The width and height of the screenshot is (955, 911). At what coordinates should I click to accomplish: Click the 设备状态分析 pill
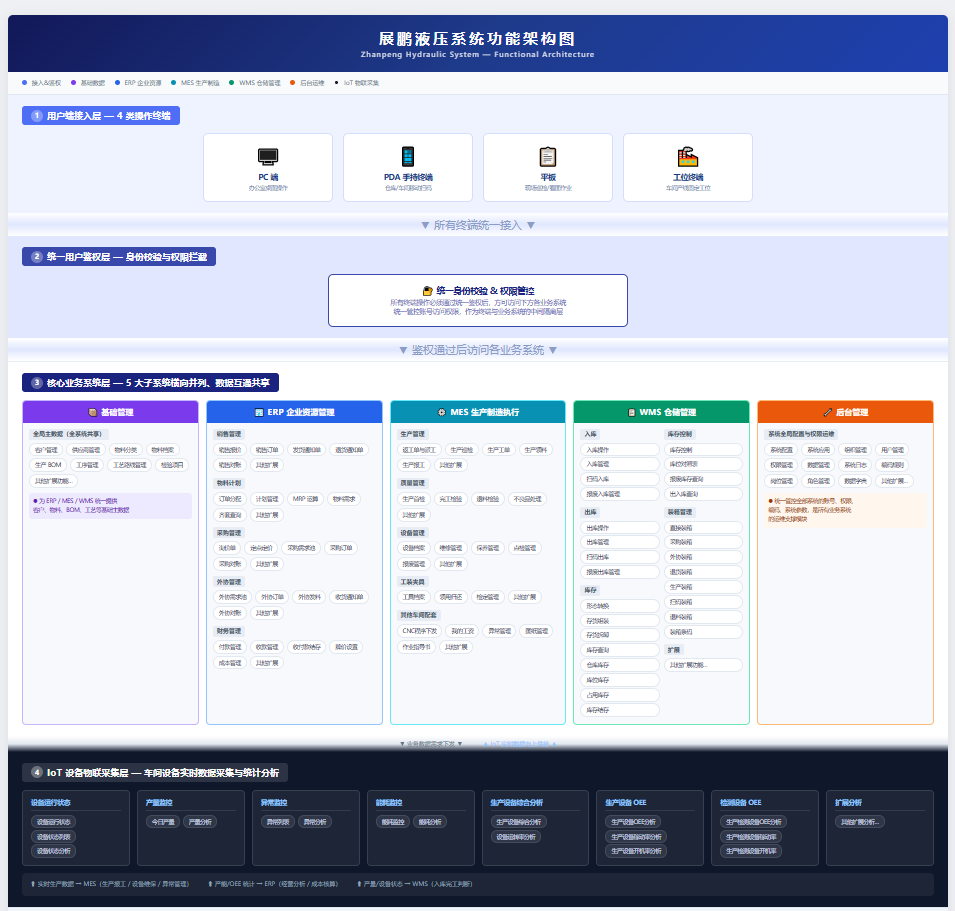54,851
